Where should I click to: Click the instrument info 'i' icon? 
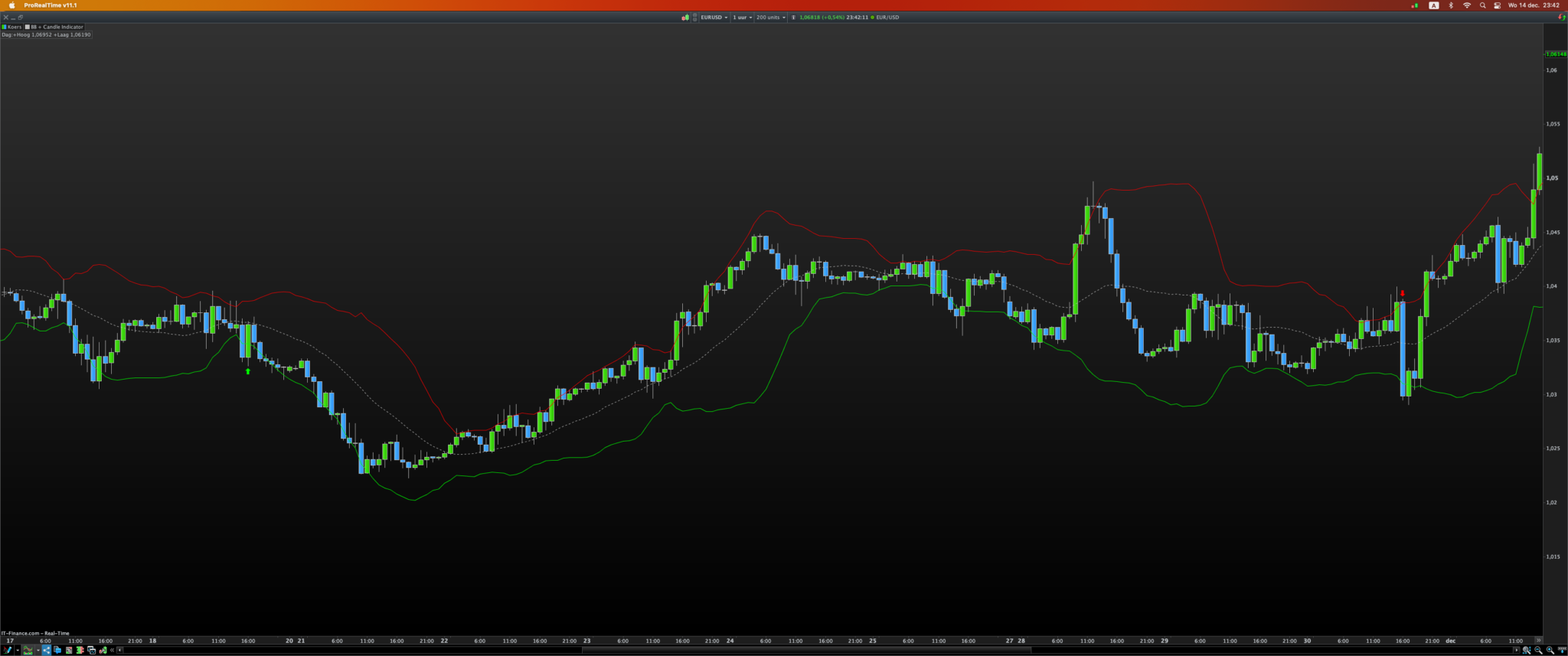pos(793,17)
